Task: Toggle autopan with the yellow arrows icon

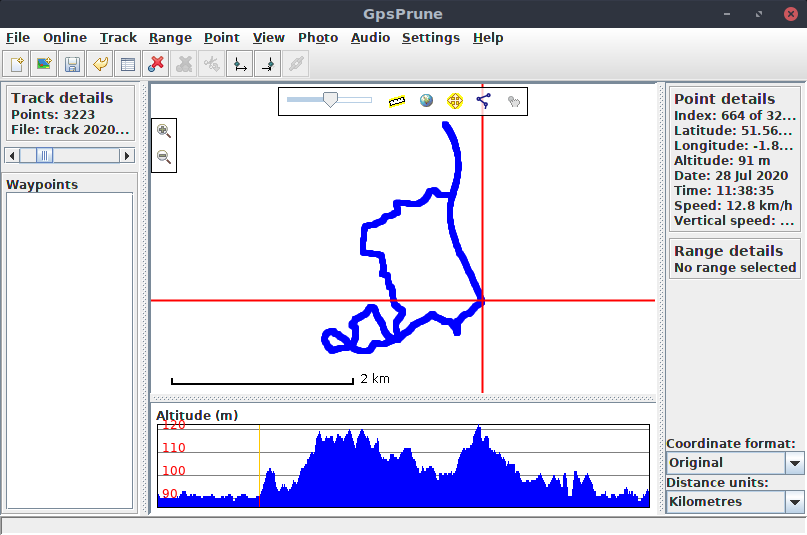Action: coord(455,101)
